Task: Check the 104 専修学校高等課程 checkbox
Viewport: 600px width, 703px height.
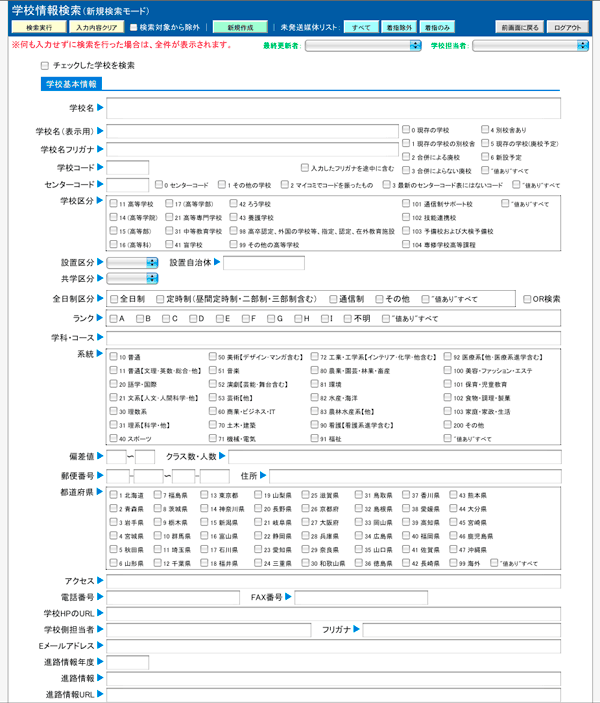Action: 406,244
